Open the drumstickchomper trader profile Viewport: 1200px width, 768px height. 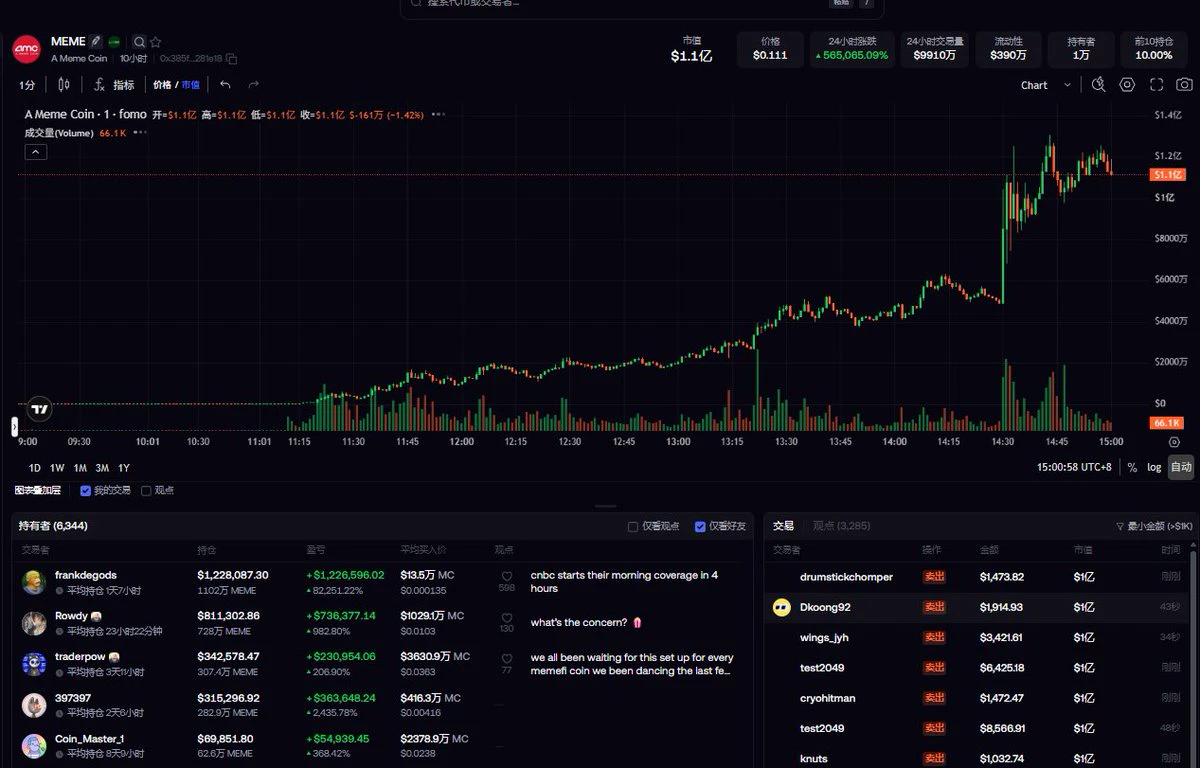[846, 577]
